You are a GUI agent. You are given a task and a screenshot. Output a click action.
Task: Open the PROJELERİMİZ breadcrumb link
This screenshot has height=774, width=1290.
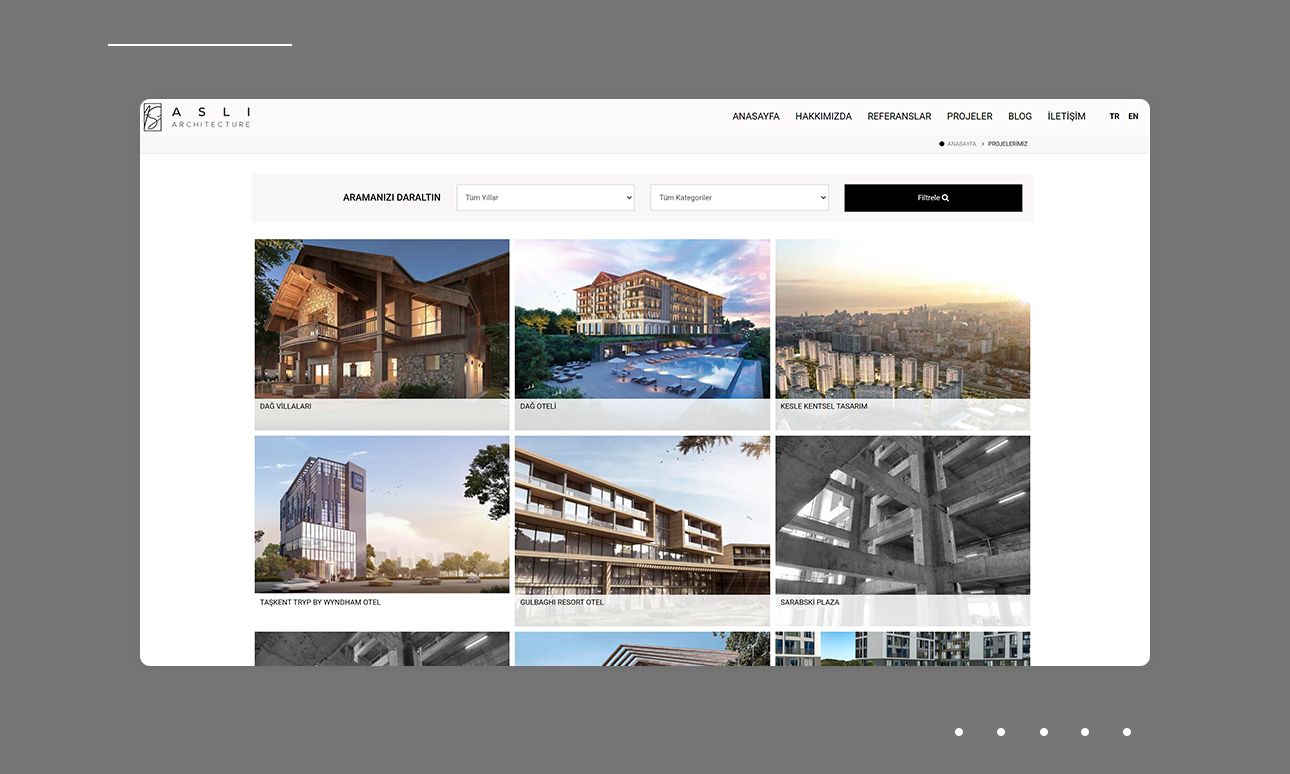1008,143
